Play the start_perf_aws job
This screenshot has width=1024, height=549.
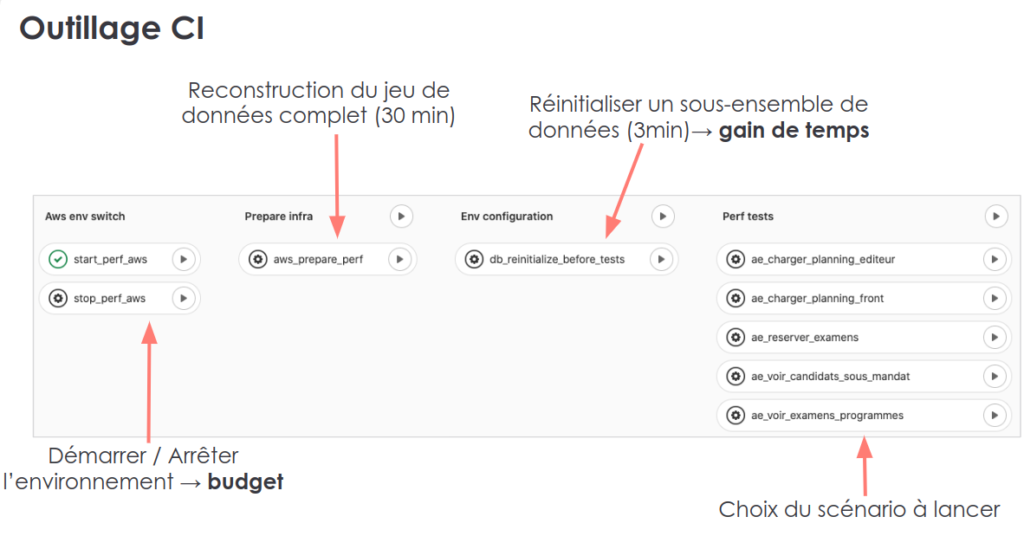183,259
